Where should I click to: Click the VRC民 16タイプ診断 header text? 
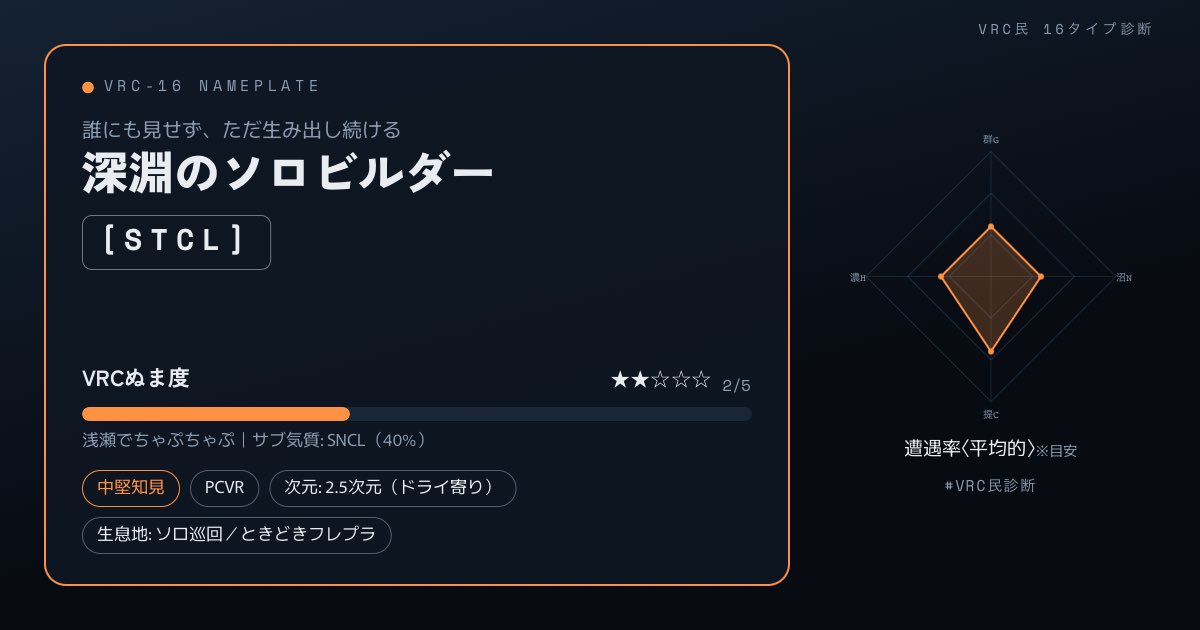click(1065, 29)
